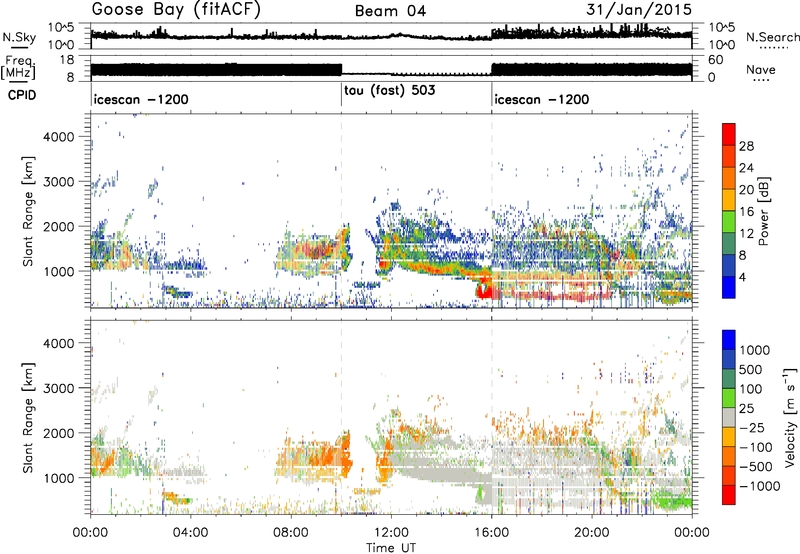800x554 pixels.
Task: Click the 'N.Sky' axis label
Action: (x=19, y=38)
